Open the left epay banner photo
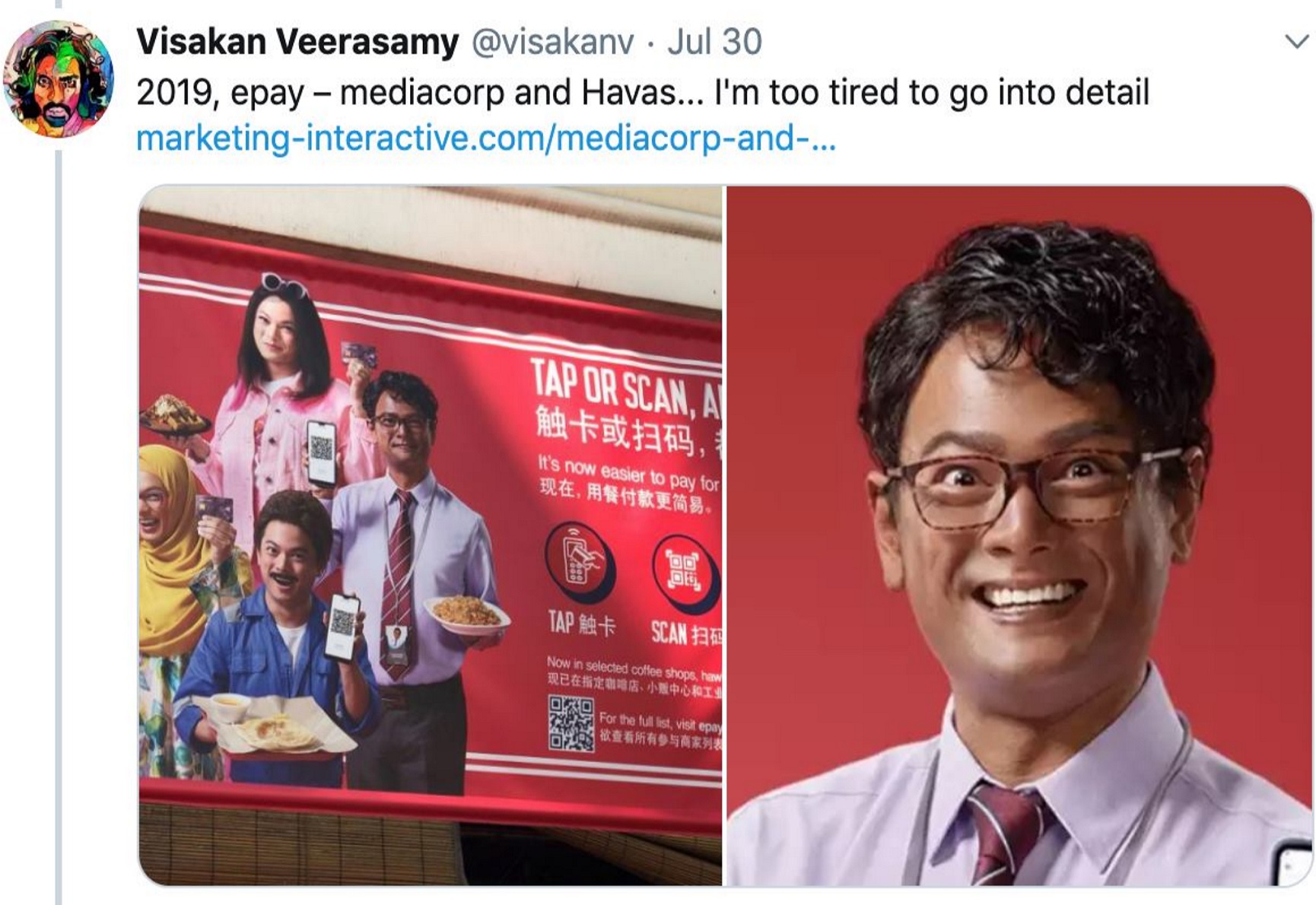The image size is (1316, 905). point(430,535)
